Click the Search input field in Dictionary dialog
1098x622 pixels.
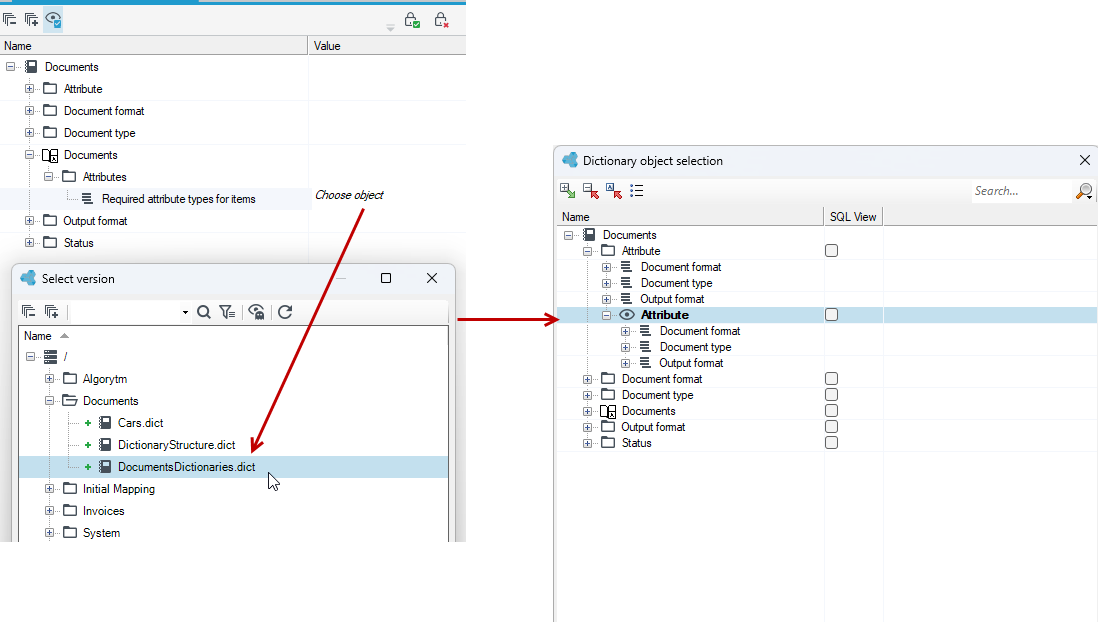click(x=1022, y=191)
